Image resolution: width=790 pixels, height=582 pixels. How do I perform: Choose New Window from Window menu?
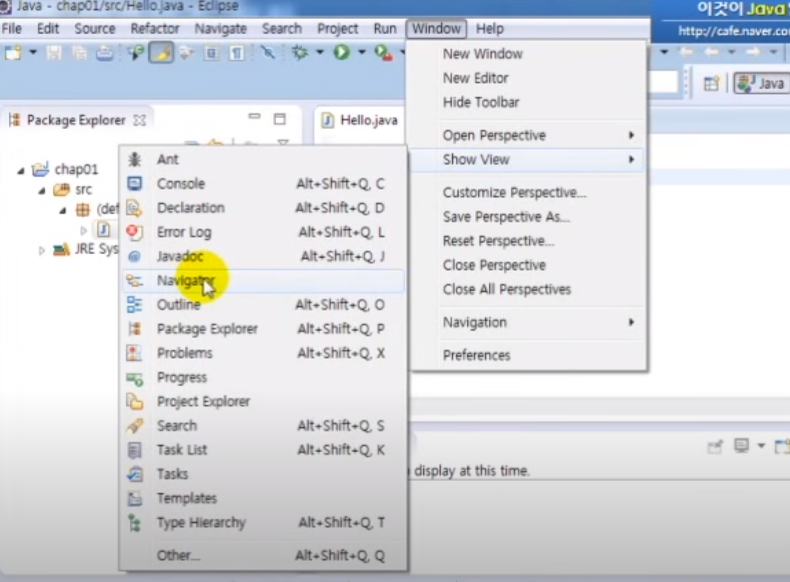[x=527, y=54]
